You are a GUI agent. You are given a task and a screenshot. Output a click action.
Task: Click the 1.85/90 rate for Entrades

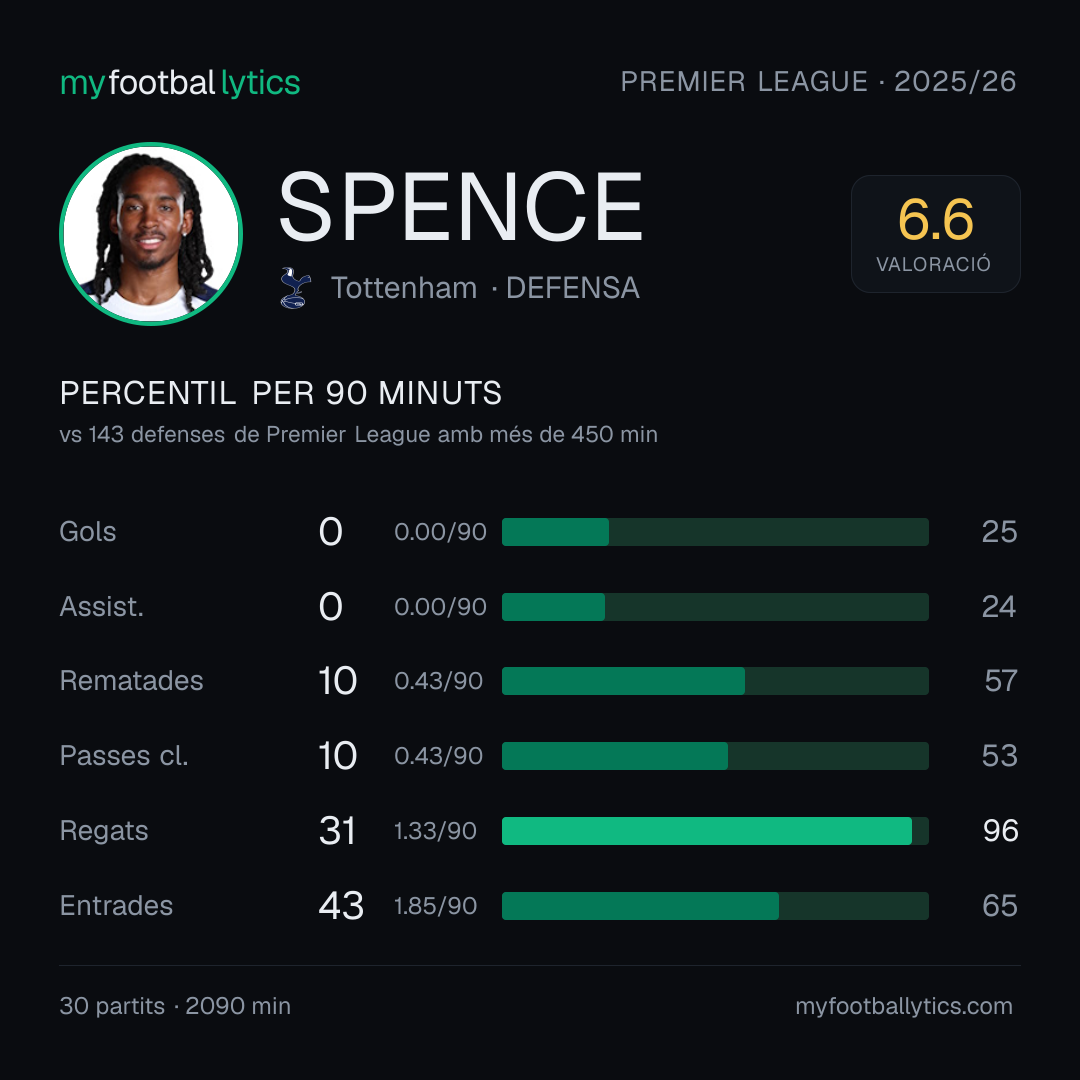coord(435,906)
